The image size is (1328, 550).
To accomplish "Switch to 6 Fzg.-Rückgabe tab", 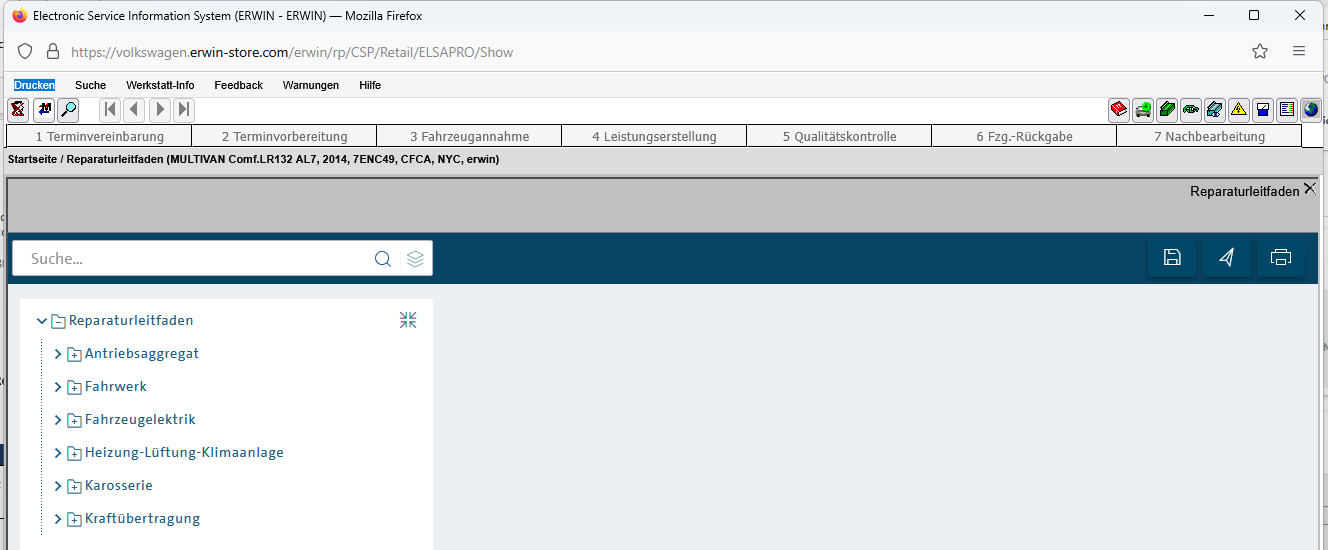I will coord(1024,136).
